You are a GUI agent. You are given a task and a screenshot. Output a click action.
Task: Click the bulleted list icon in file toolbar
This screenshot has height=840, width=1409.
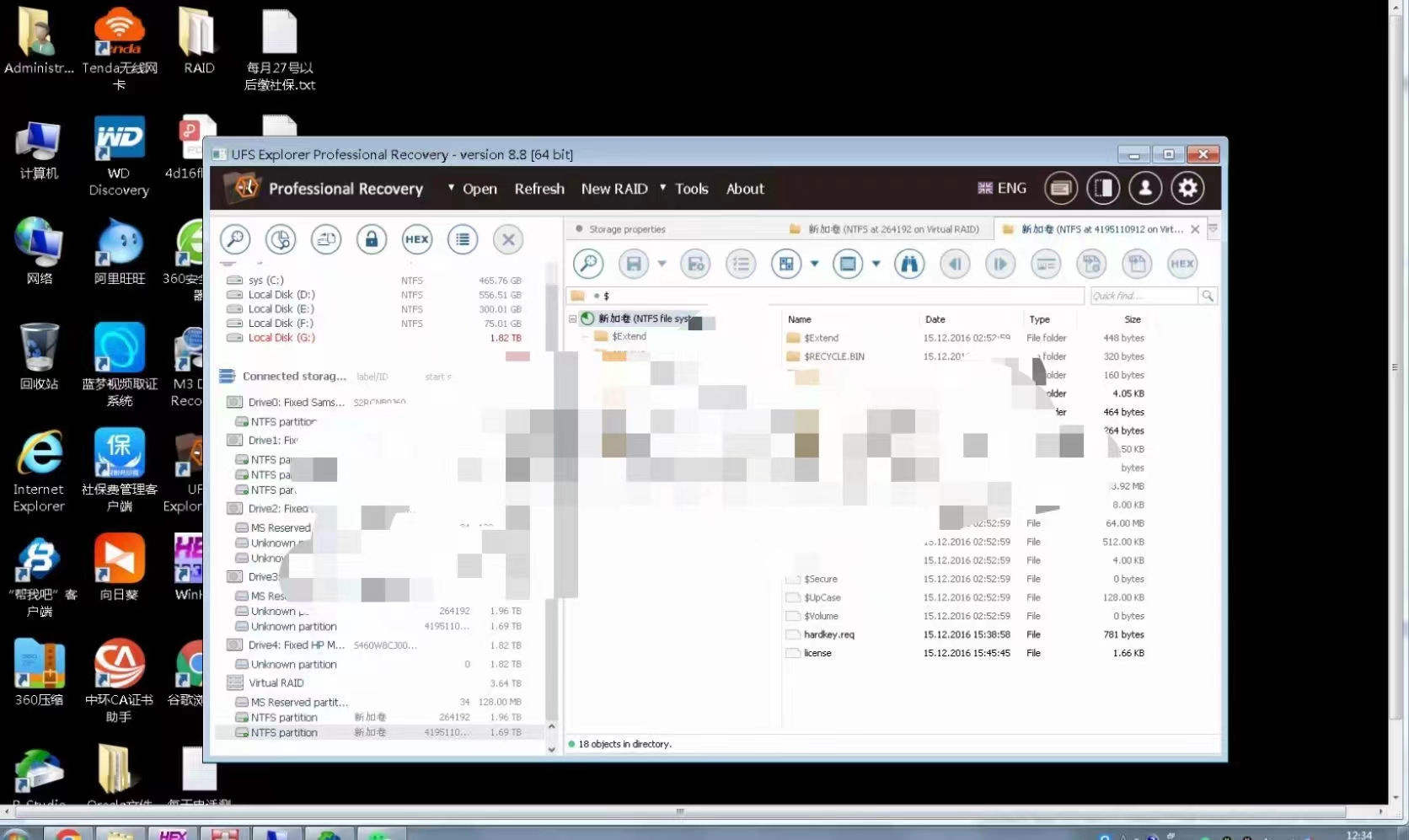tap(742, 264)
